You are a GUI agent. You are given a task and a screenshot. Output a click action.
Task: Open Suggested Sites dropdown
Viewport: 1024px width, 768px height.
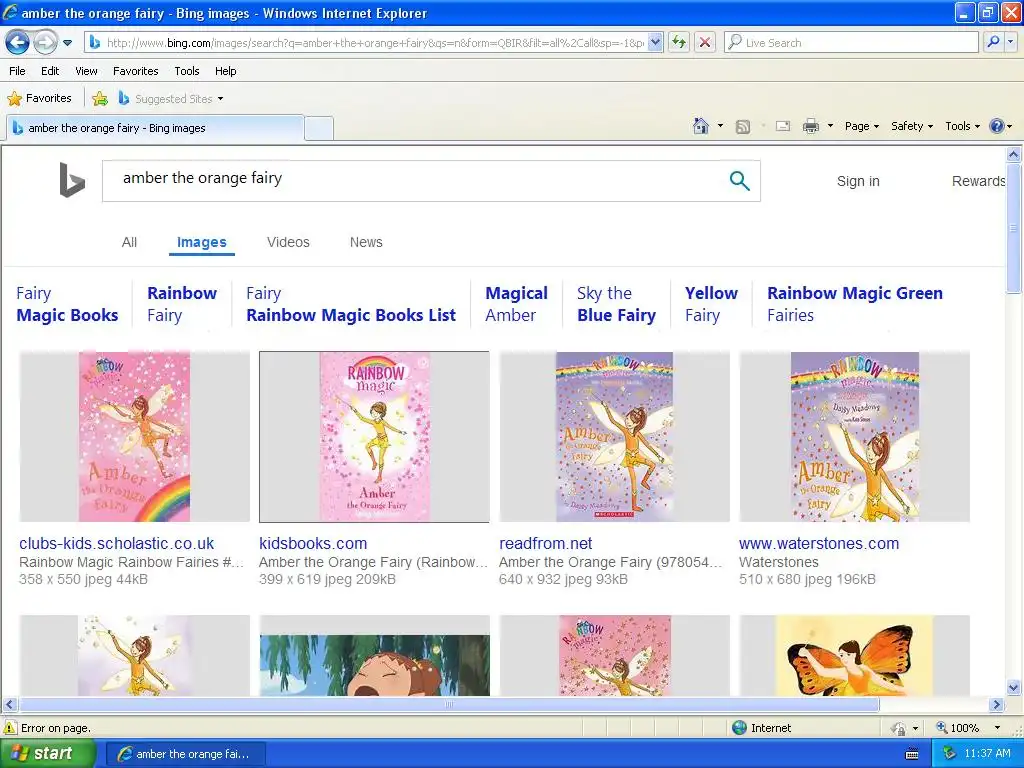[x=170, y=99]
